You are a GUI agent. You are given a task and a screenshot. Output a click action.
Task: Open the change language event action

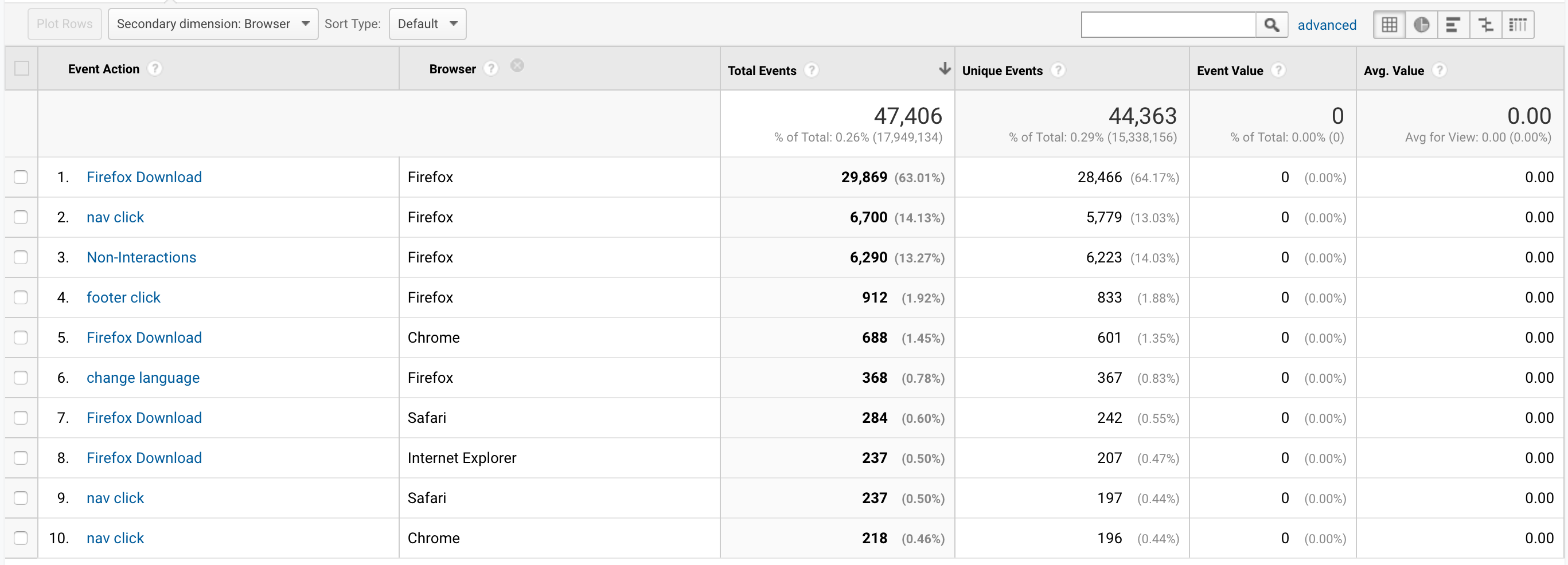click(x=143, y=378)
